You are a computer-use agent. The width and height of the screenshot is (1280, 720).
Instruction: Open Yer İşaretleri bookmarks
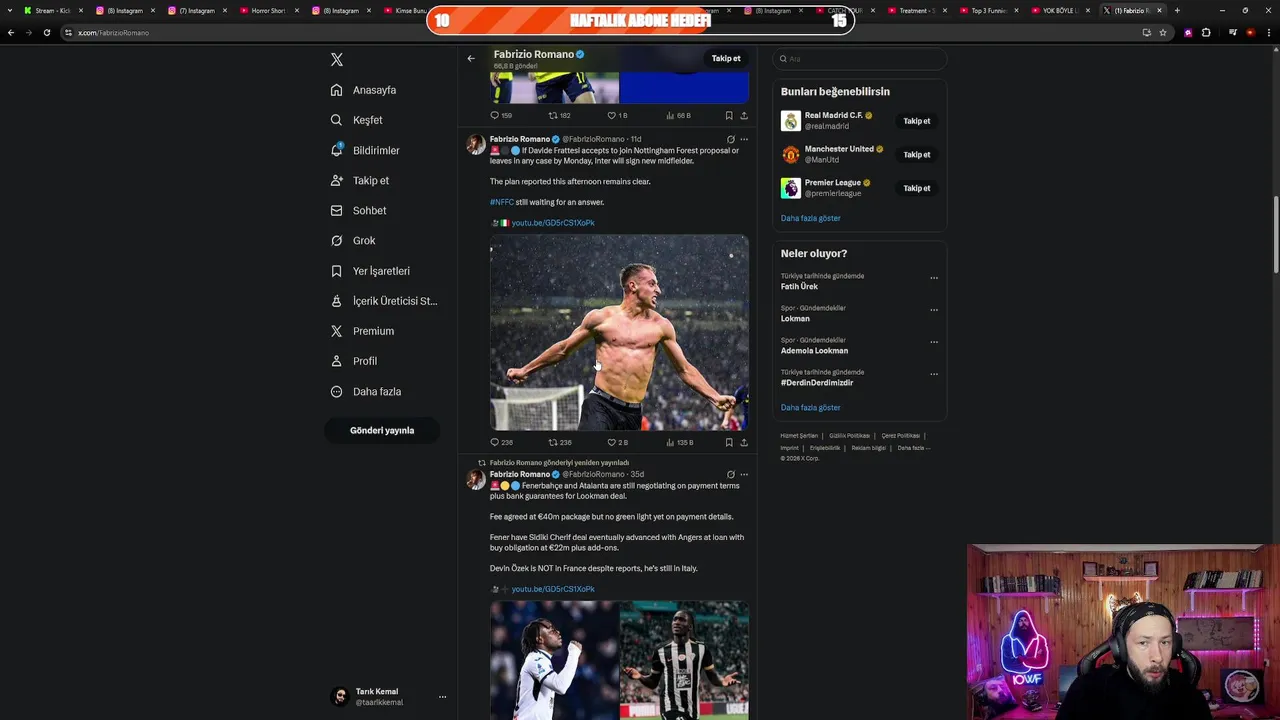370,271
